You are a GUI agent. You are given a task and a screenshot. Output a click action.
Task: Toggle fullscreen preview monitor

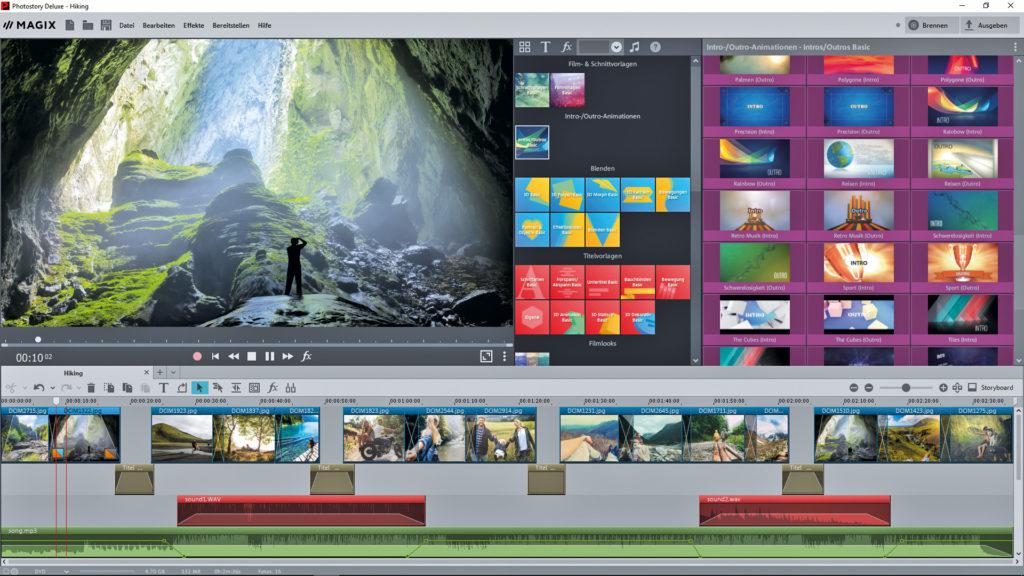point(486,356)
